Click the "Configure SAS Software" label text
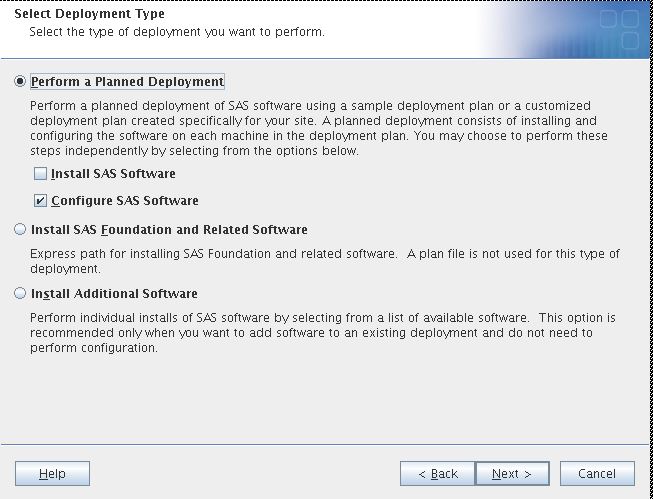 click(124, 201)
